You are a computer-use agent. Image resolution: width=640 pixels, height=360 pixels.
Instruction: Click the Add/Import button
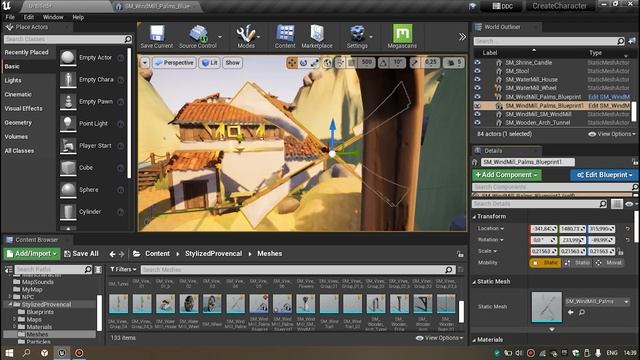[x=32, y=254]
